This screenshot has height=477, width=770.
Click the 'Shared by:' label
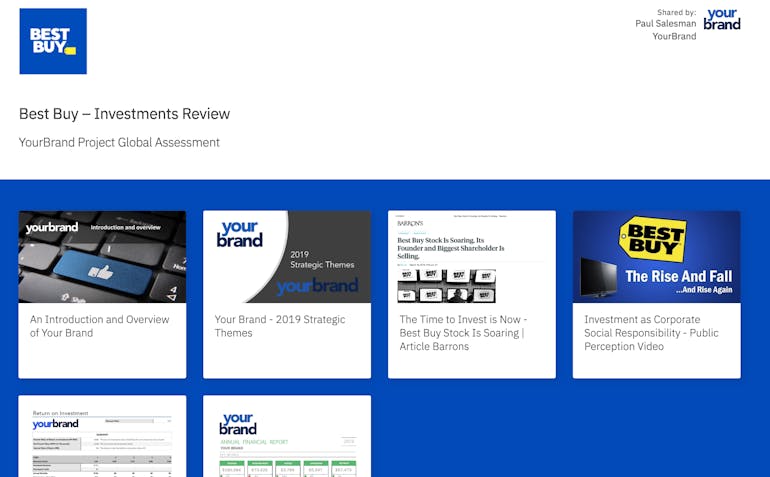pos(676,12)
